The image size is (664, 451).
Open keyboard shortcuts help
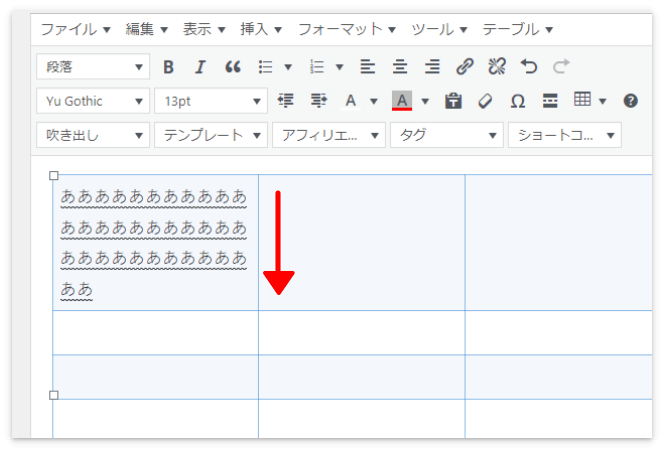pos(630,101)
